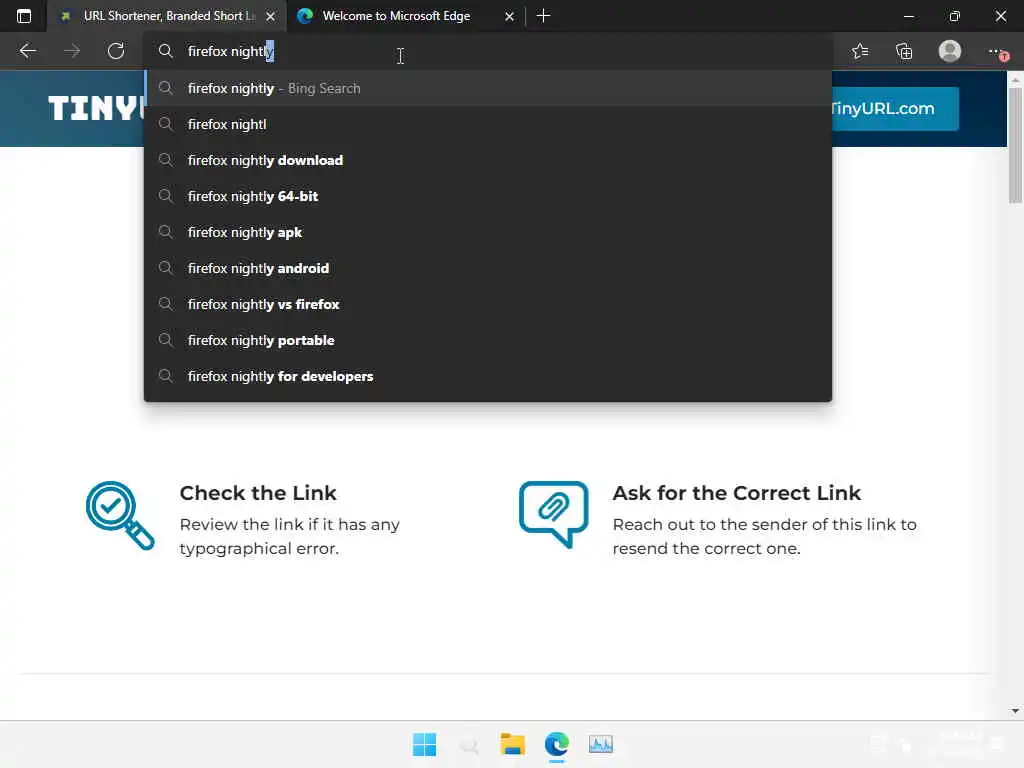The height and width of the screenshot is (768, 1024).
Task: Click the Check the Link magnifier icon
Action: tap(120, 515)
